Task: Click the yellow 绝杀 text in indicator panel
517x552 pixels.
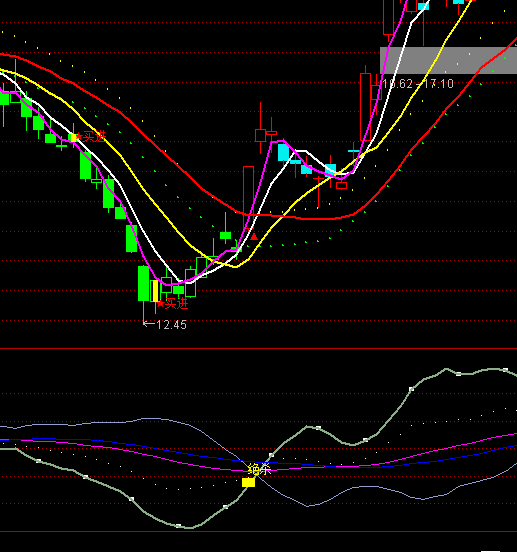Action: (259, 469)
